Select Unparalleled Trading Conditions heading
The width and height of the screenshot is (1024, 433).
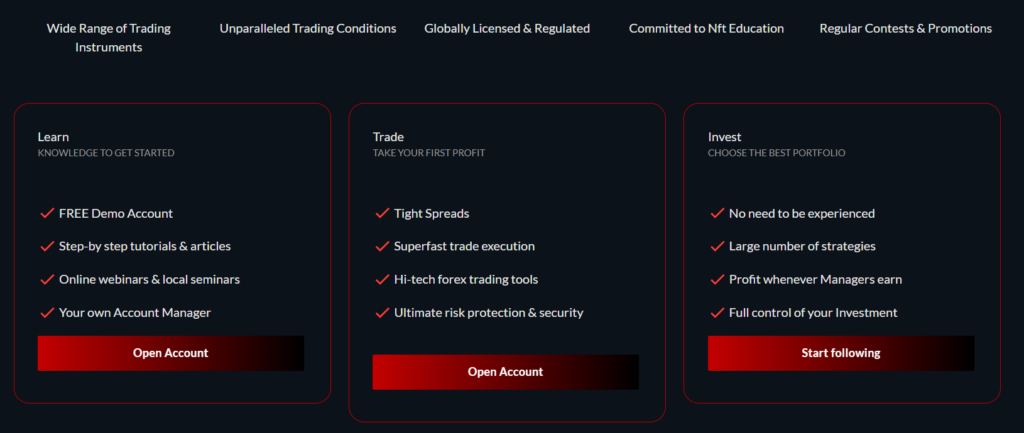click(x=308, y=29)
